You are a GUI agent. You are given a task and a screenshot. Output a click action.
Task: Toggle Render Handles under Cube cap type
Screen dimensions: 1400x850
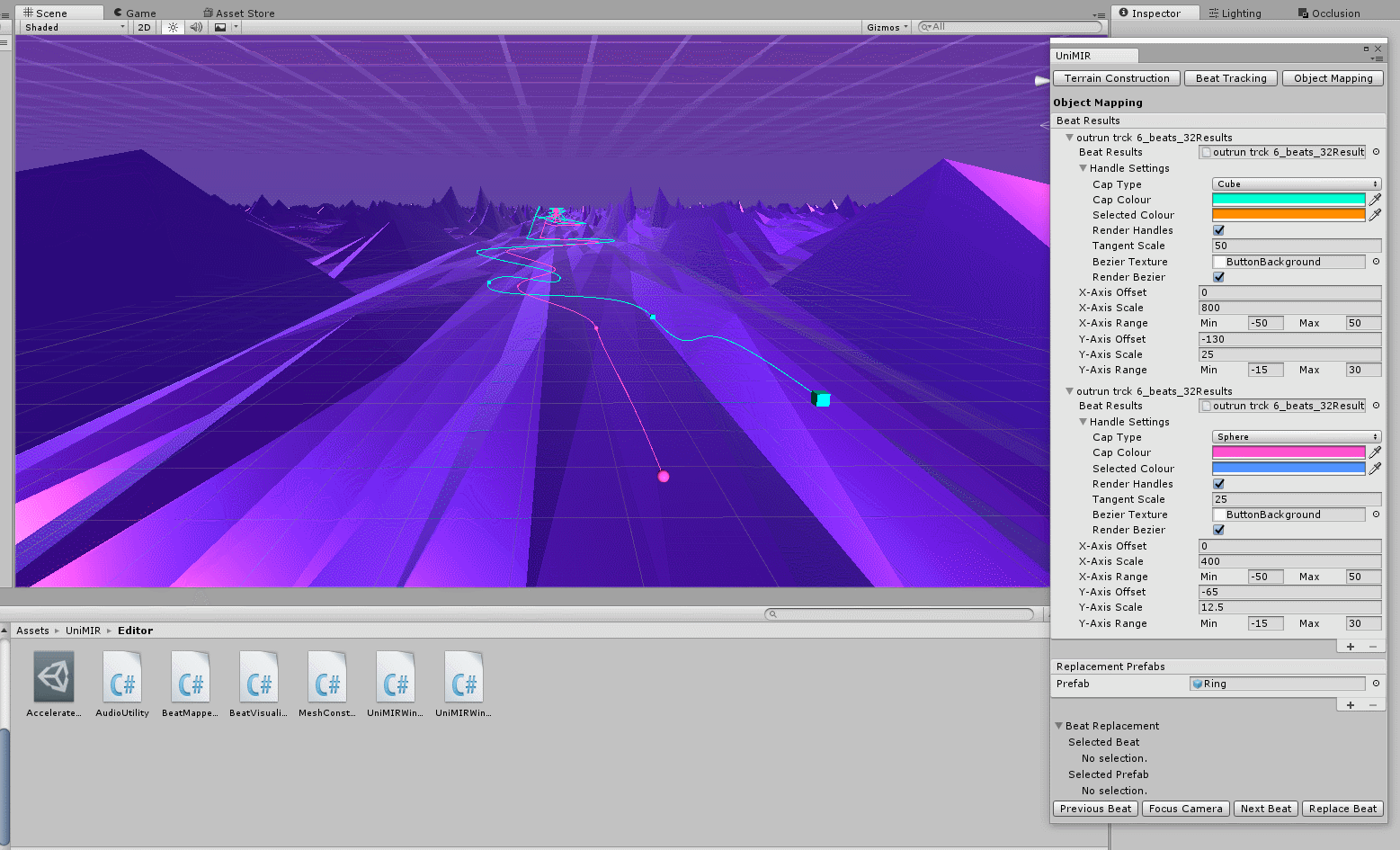1218,230
